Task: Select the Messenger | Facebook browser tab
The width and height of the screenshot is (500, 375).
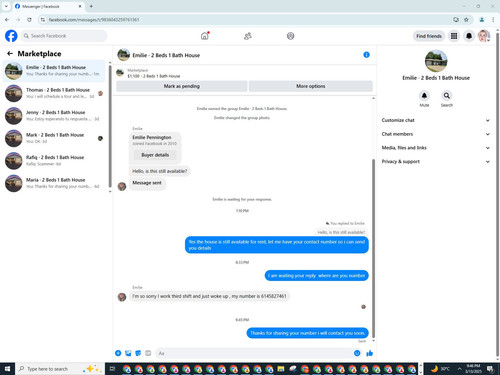Action: [48, 6]
